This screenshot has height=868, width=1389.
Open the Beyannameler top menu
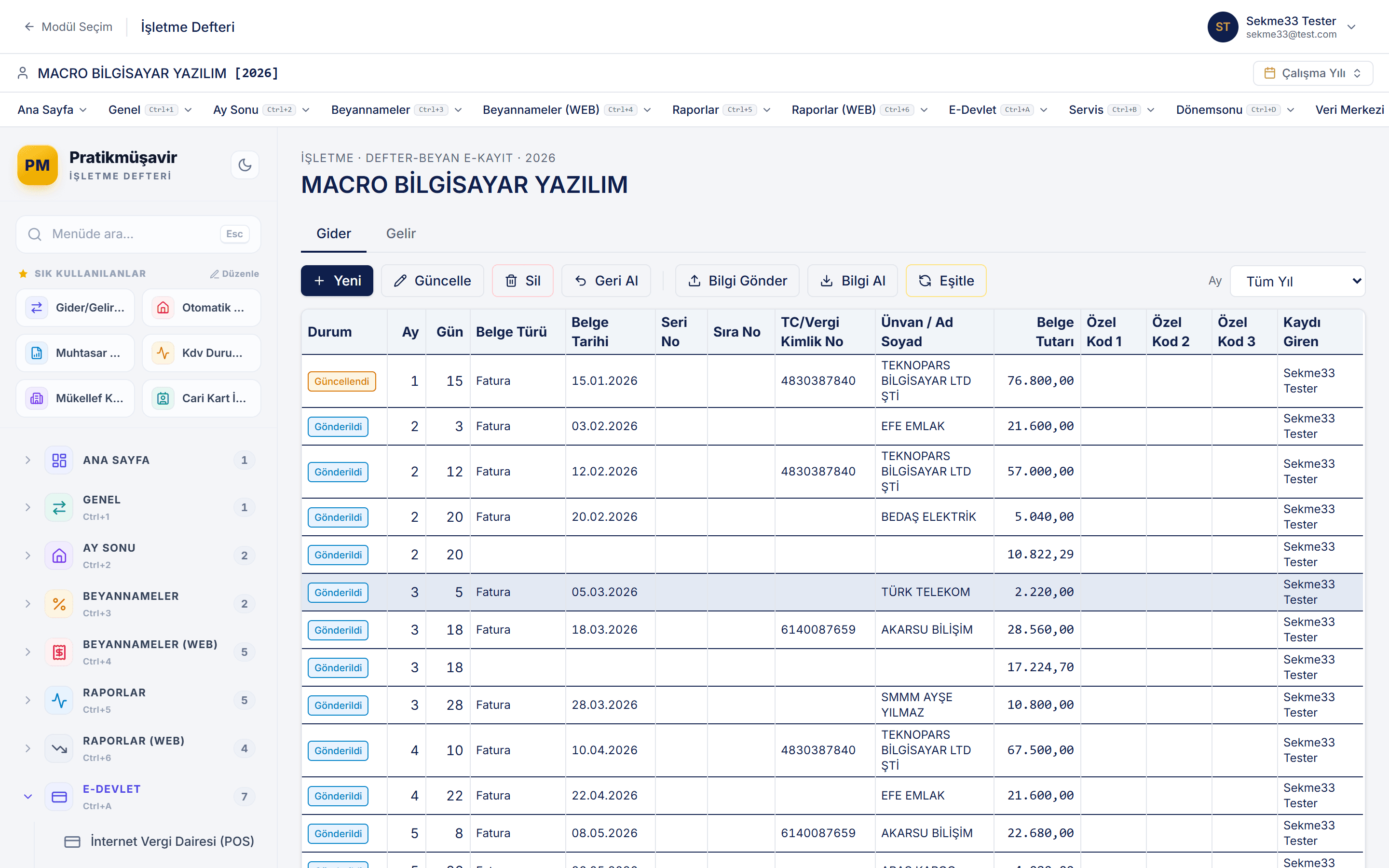click(x=396, y=109)
